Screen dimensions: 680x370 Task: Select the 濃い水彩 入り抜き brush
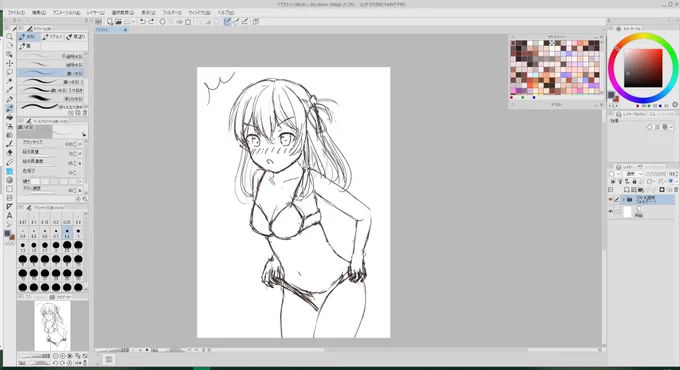[x=51, y=90]
